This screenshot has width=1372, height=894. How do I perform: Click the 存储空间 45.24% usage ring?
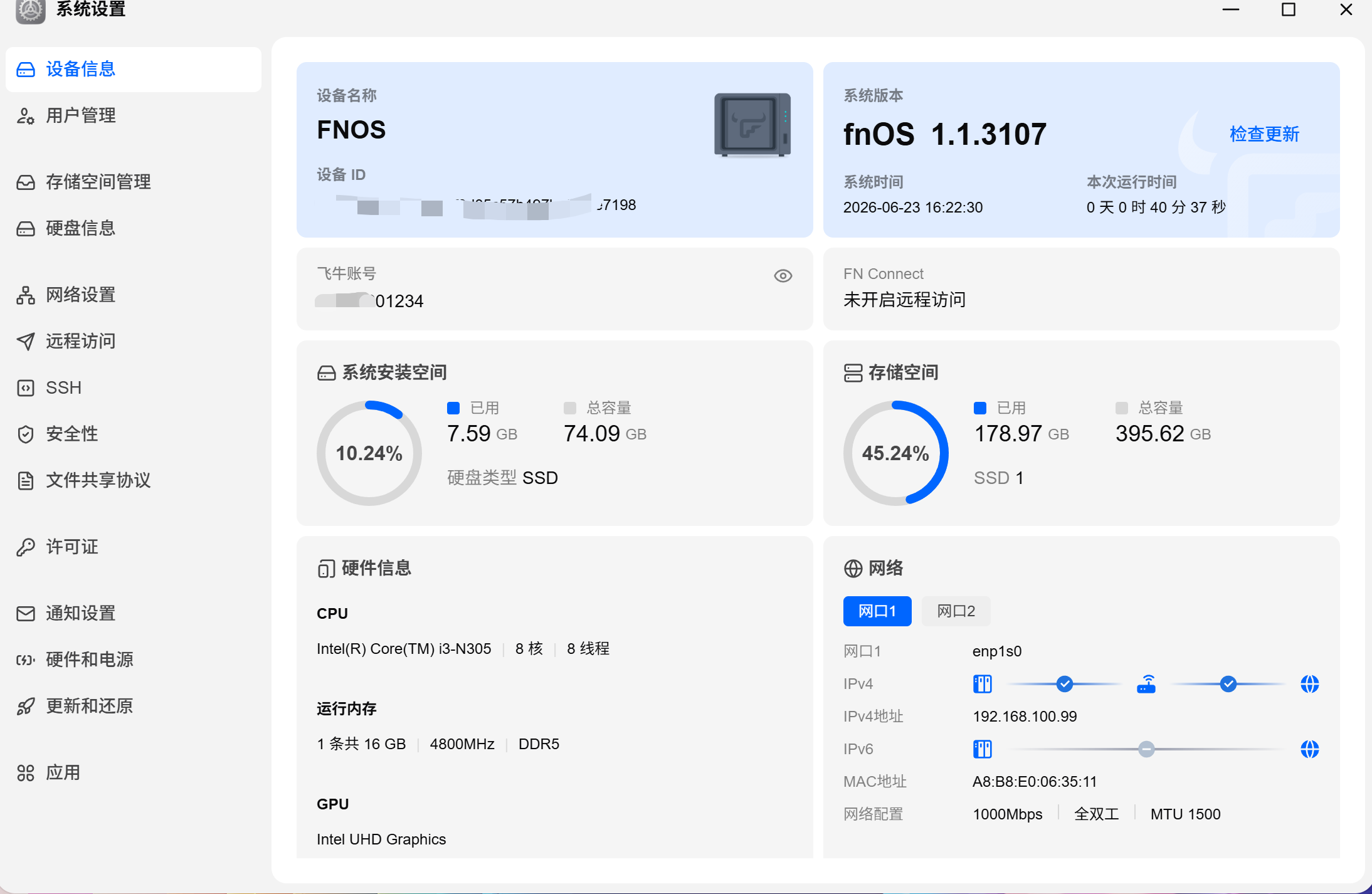895,453
